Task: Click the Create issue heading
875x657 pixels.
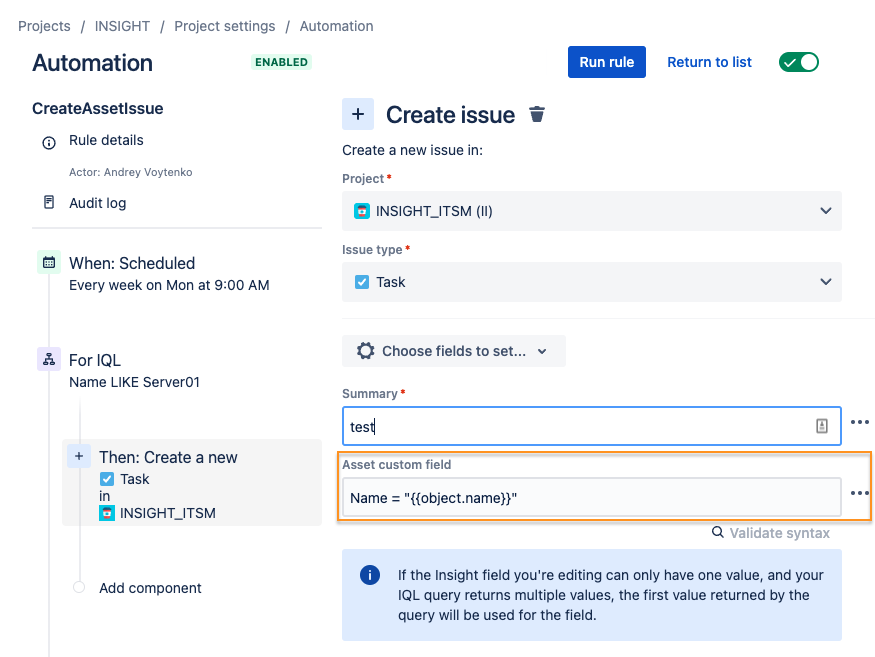Action: click(x=450, y=114)
